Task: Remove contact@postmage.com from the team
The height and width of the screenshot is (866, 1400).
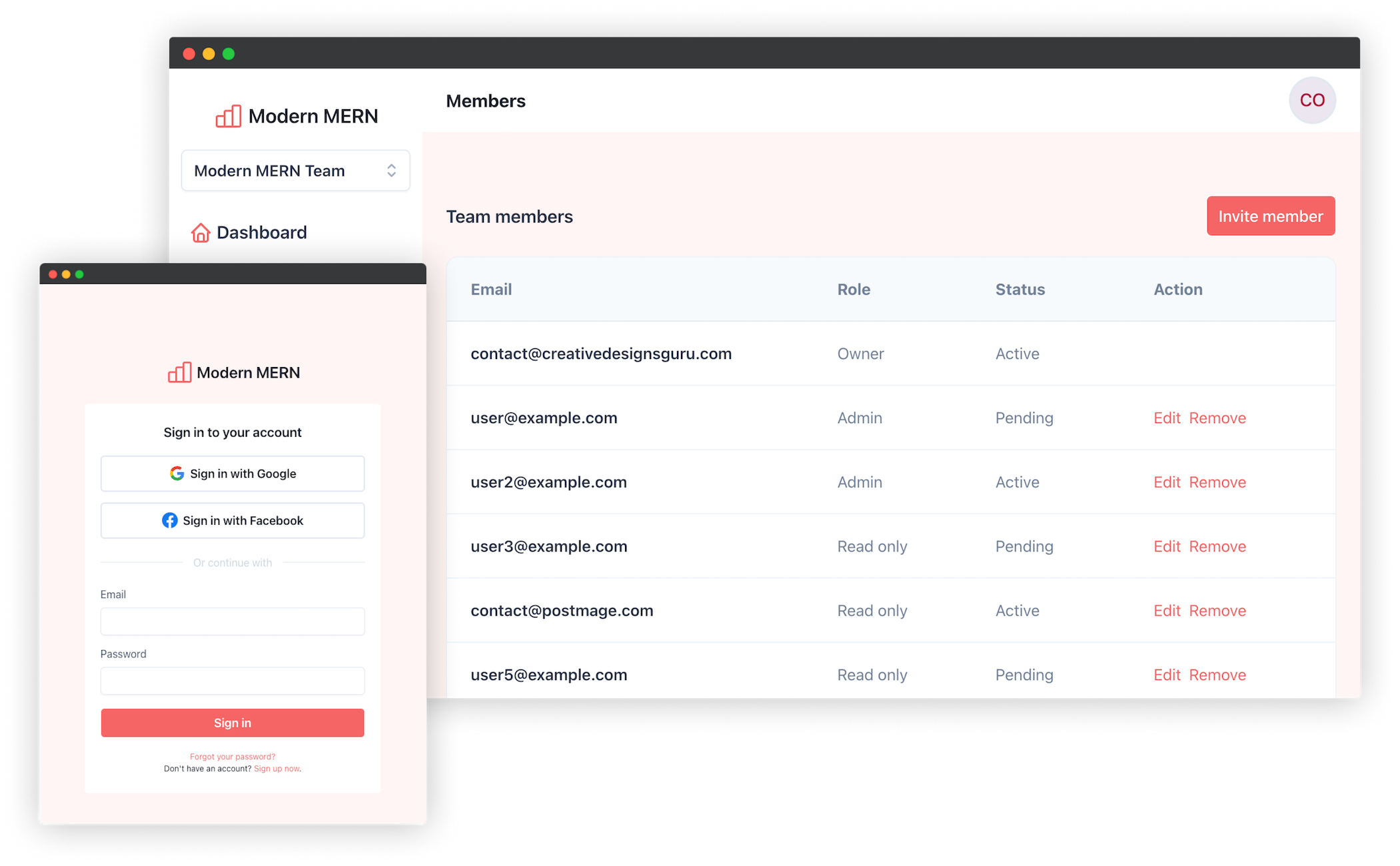Action: pyautogui.click(x=1217, y=610)
